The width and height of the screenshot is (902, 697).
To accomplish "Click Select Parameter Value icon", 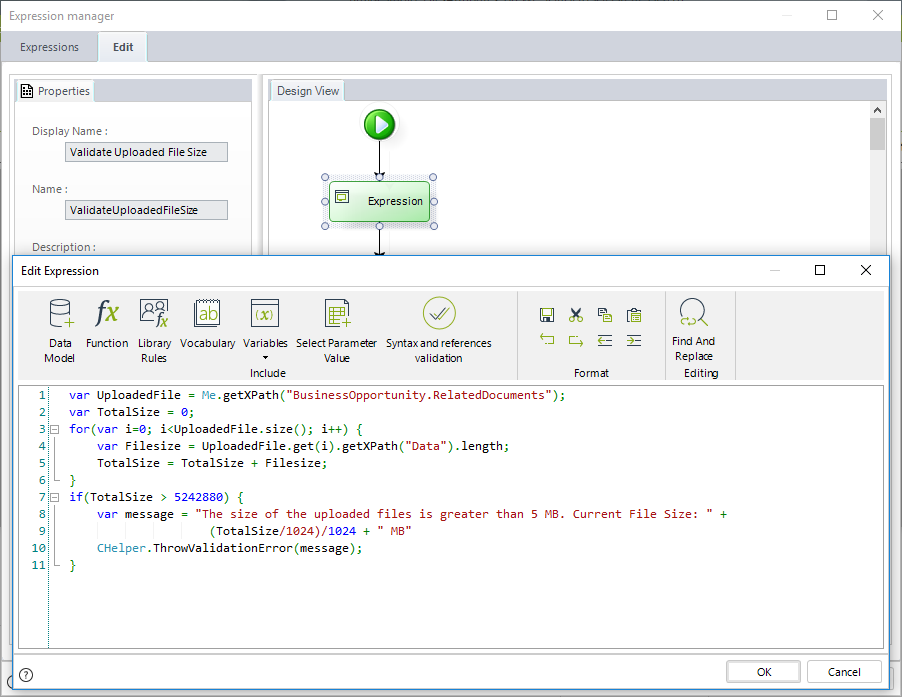I will pyautogui.click(x=337, y=315).
